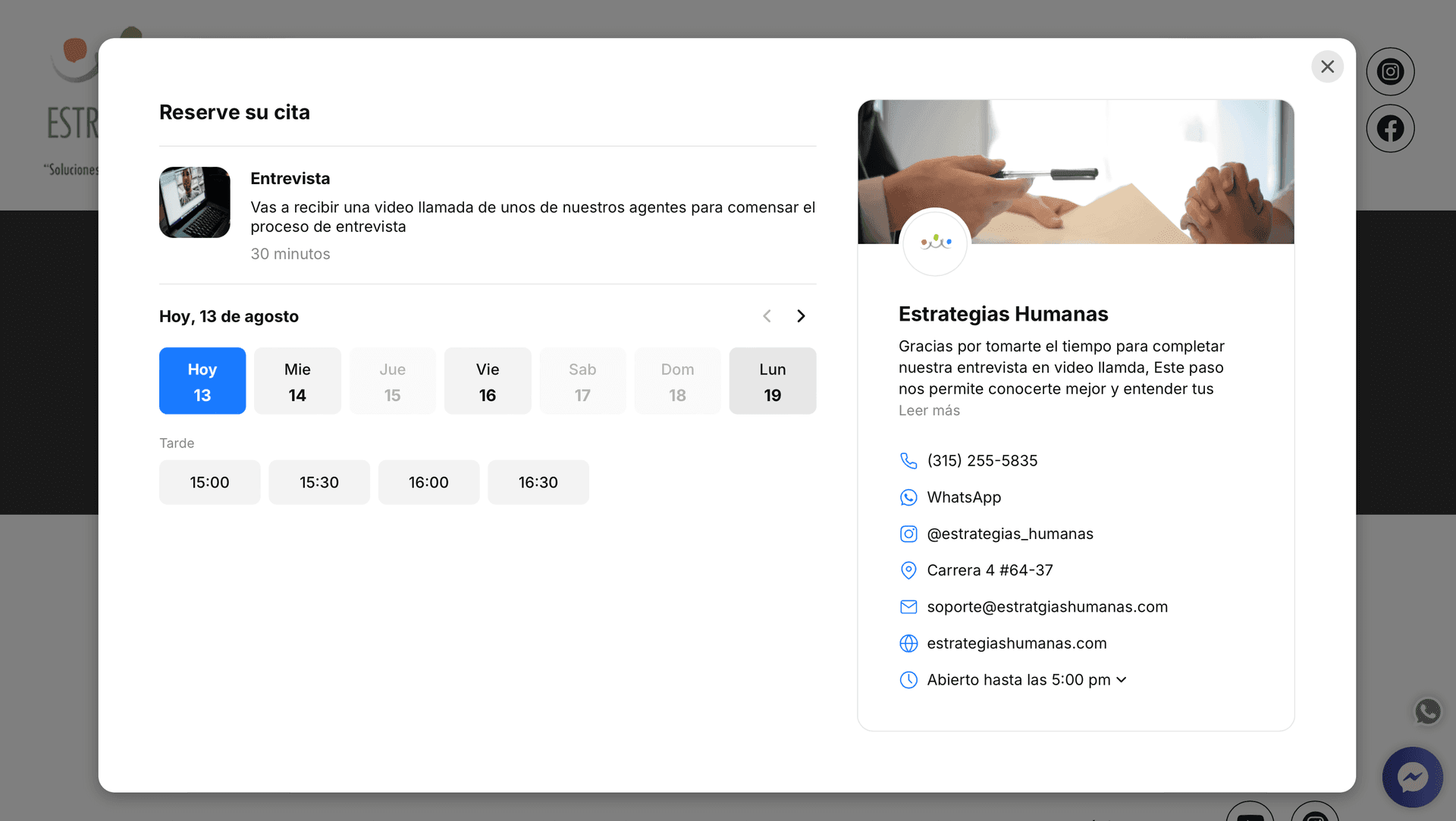Viewport: 1456px width, 821px height.
Task: Click the 'Reserve su cita' title
Action: (234, 112)
